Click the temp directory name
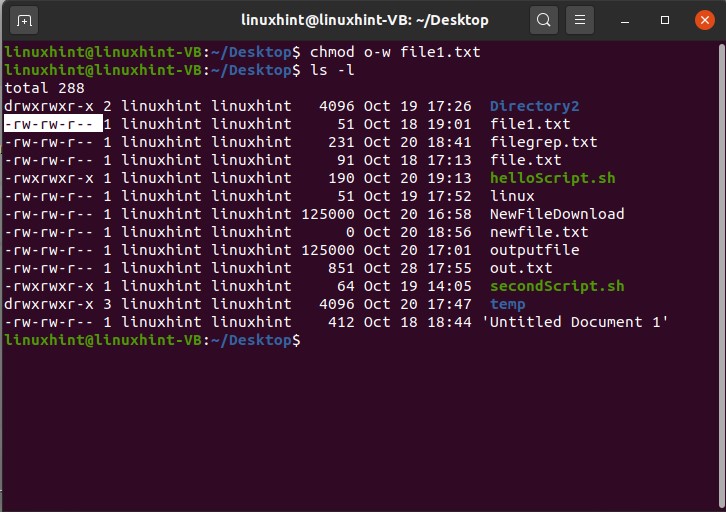The height and width of the screenshot is (512, 726). (x=507, y=304)
